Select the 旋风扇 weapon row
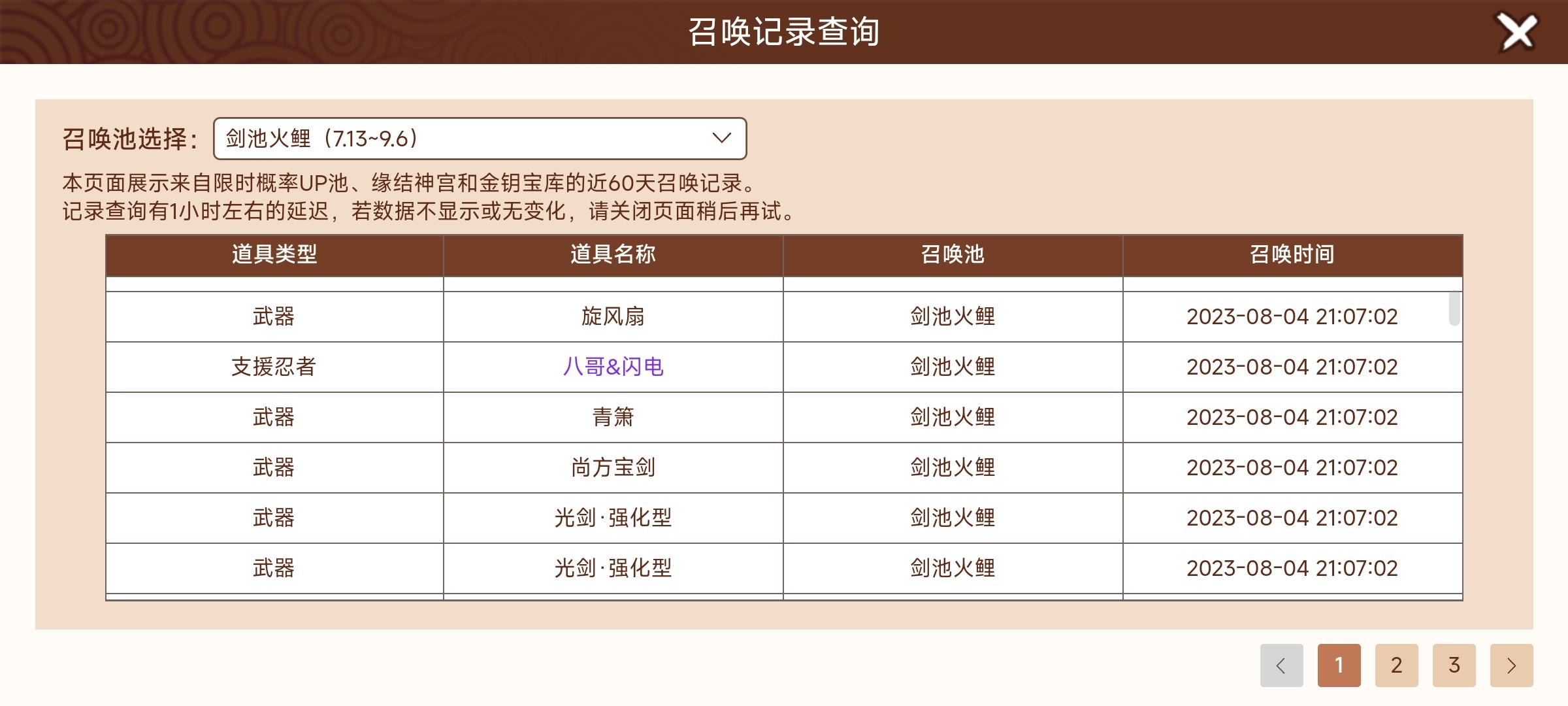The image size is (1568, 706). (613, 317)
